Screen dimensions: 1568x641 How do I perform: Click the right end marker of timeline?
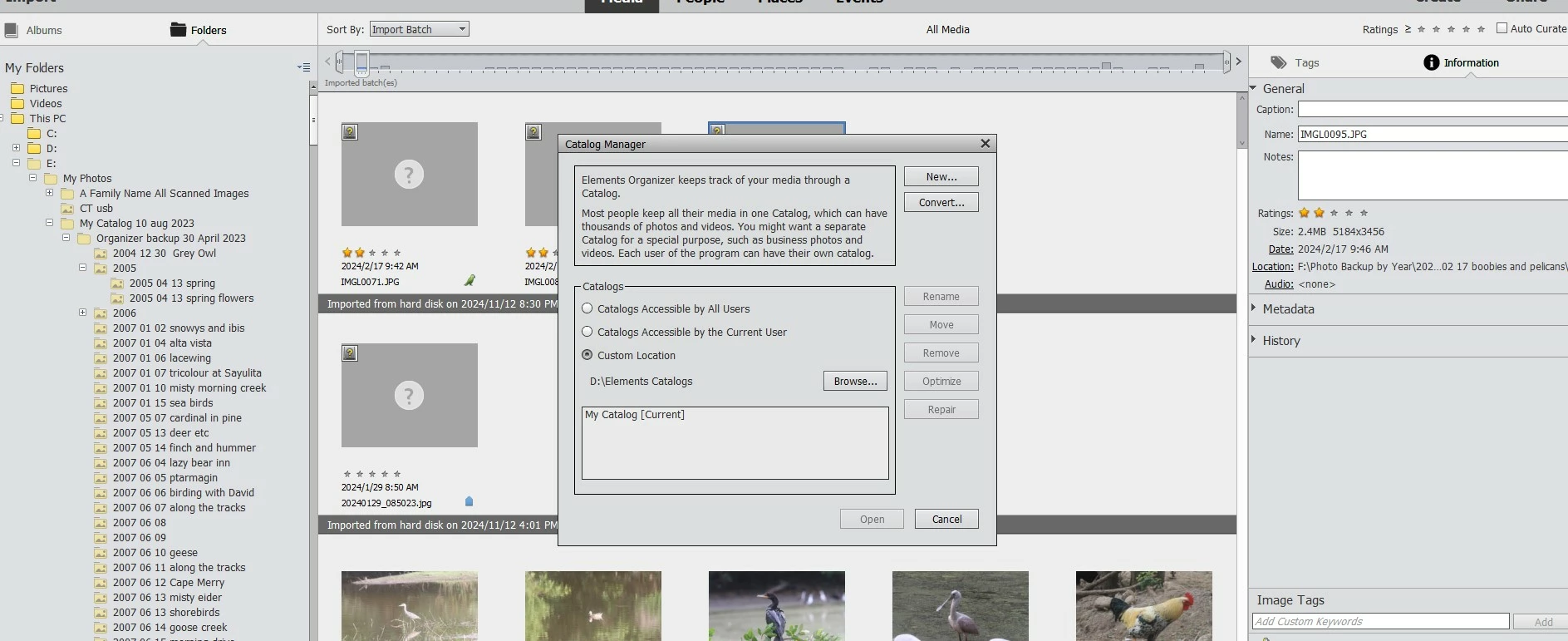click(x=1226, y=62)
